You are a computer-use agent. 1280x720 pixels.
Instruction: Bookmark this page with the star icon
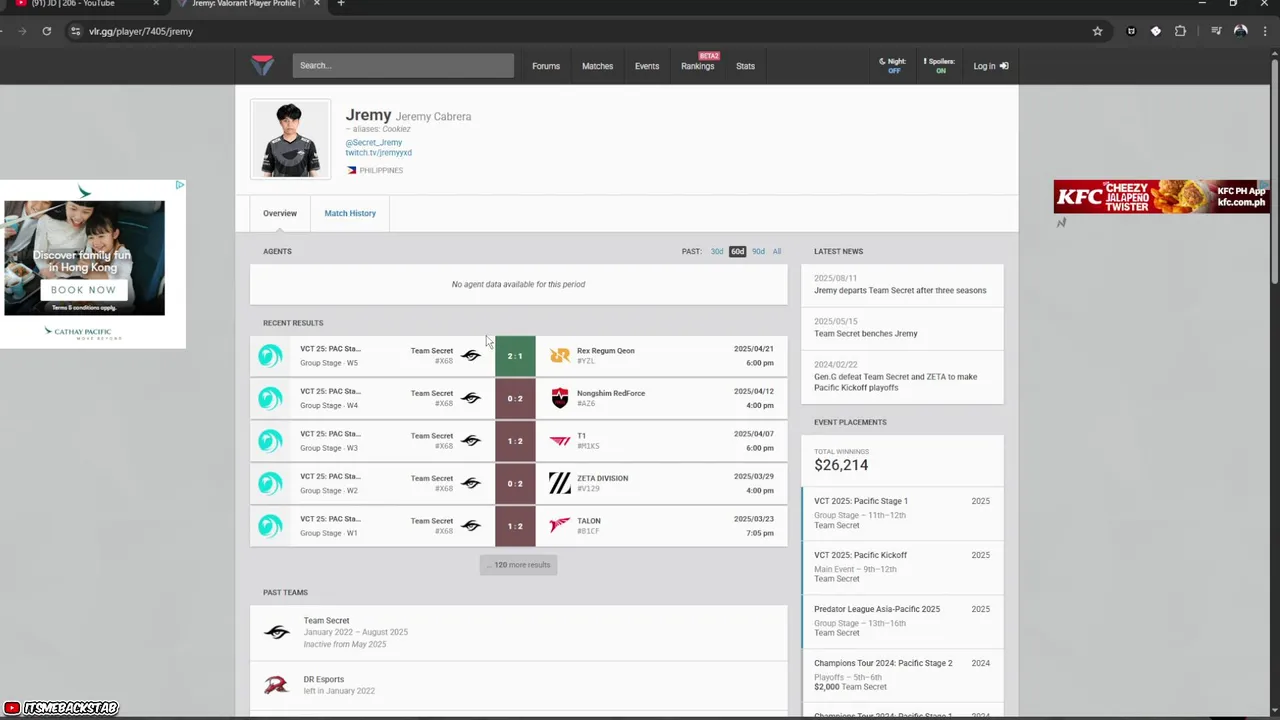click(x=1097, y=31)
